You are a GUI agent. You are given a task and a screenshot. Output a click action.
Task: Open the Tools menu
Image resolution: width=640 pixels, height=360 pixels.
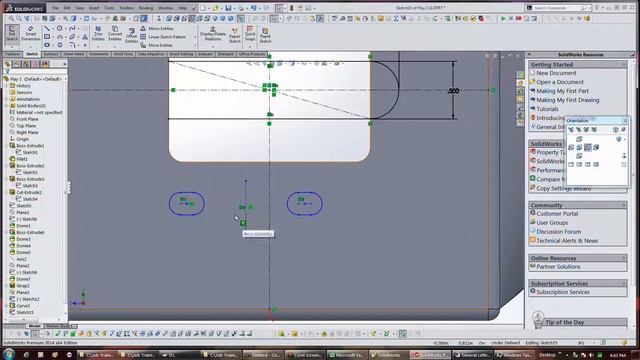109,8
